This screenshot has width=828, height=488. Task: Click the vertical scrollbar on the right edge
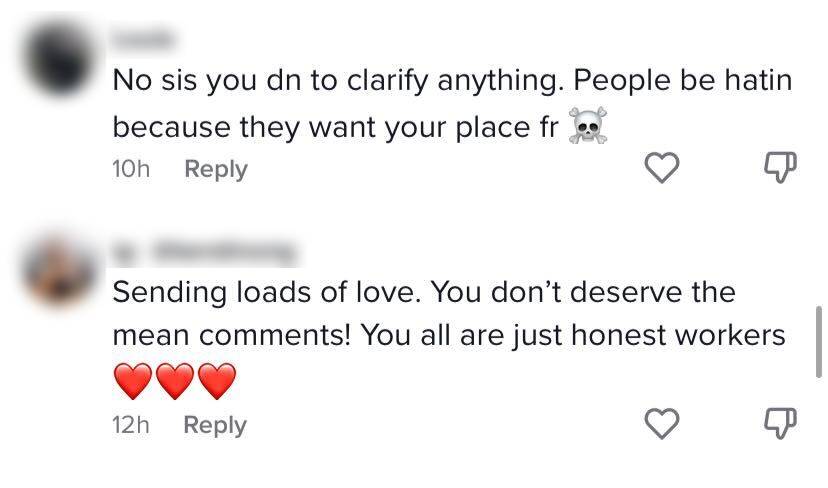point(820,340)
